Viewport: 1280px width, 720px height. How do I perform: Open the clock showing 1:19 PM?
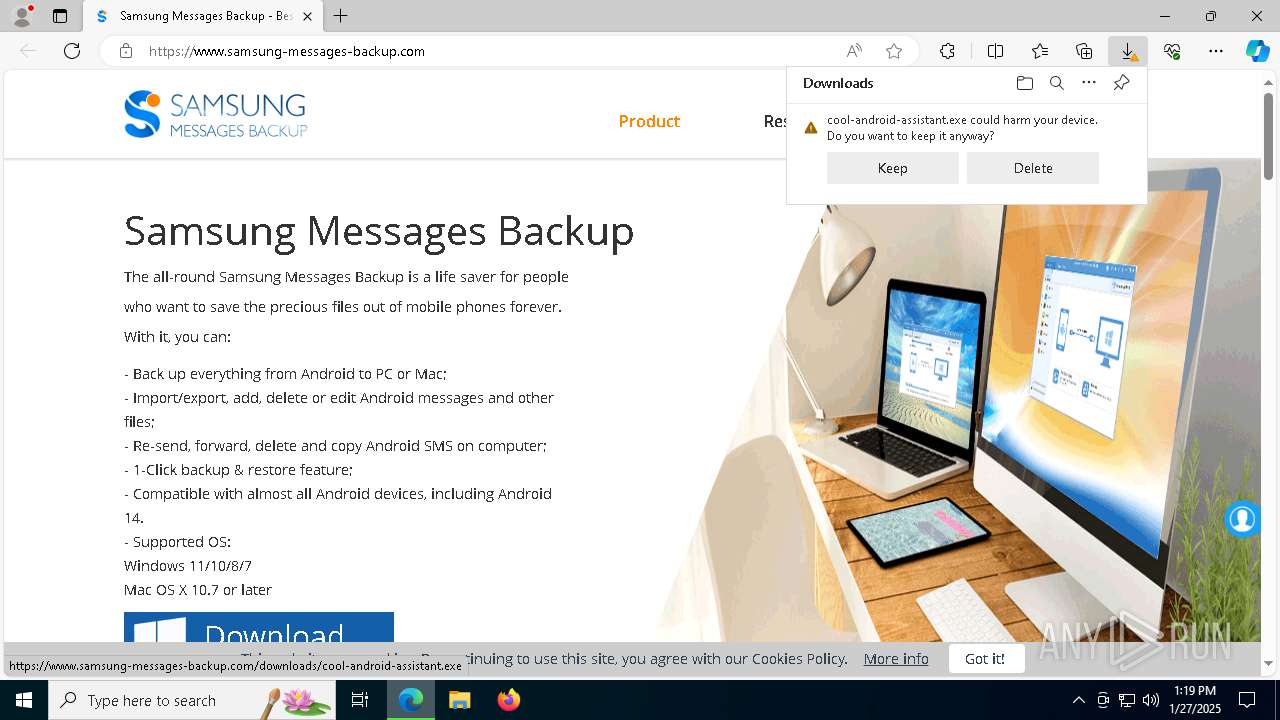1193,700
